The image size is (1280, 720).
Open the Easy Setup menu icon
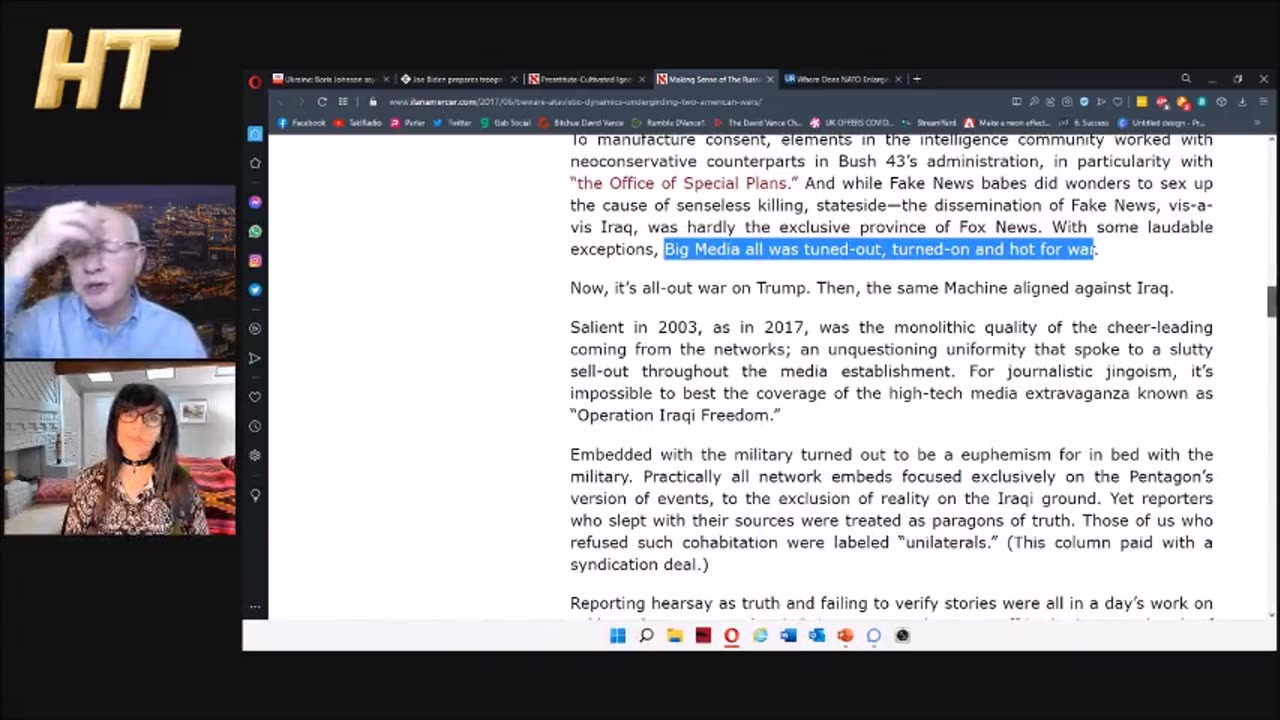coord(1262,101)
